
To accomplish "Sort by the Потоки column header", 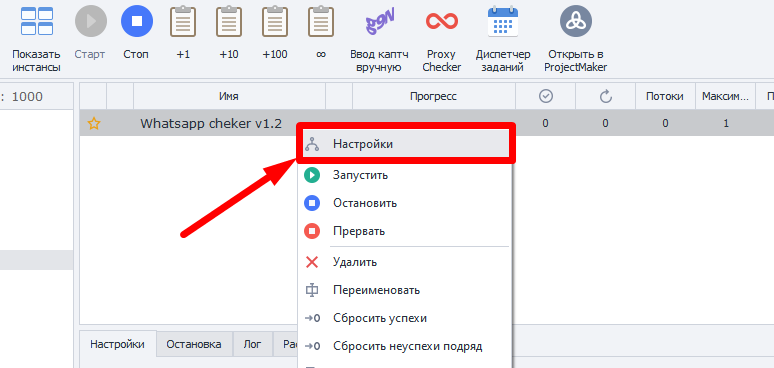I will tap(665, 96).
